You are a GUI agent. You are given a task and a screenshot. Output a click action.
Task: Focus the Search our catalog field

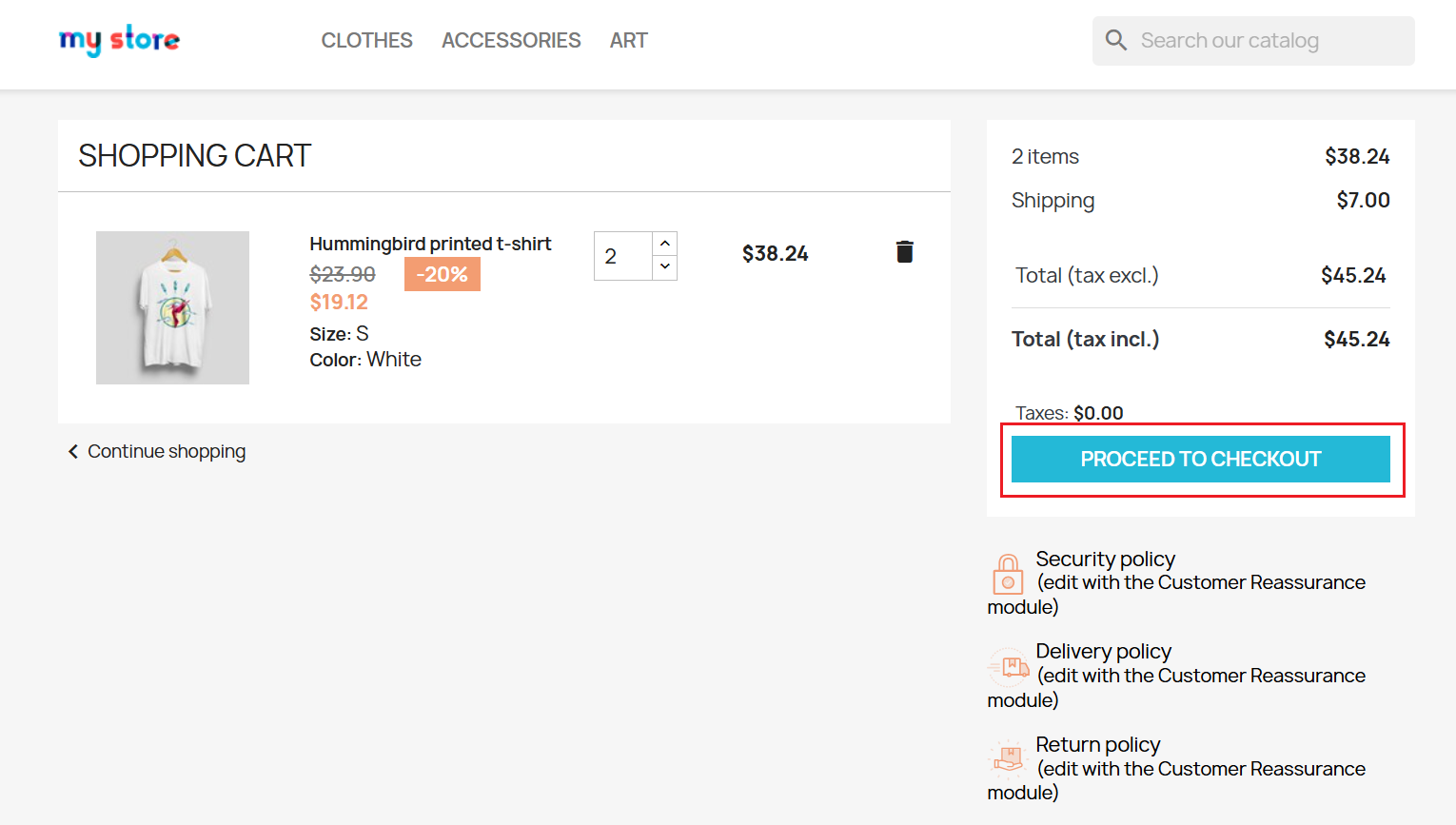tap(1266, 41)
